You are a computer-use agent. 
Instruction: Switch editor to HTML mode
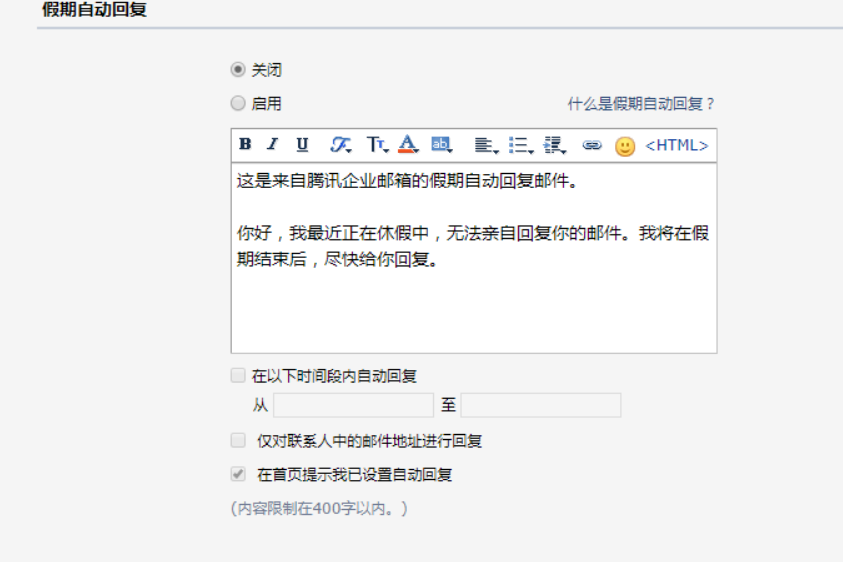tap(677, 145)
